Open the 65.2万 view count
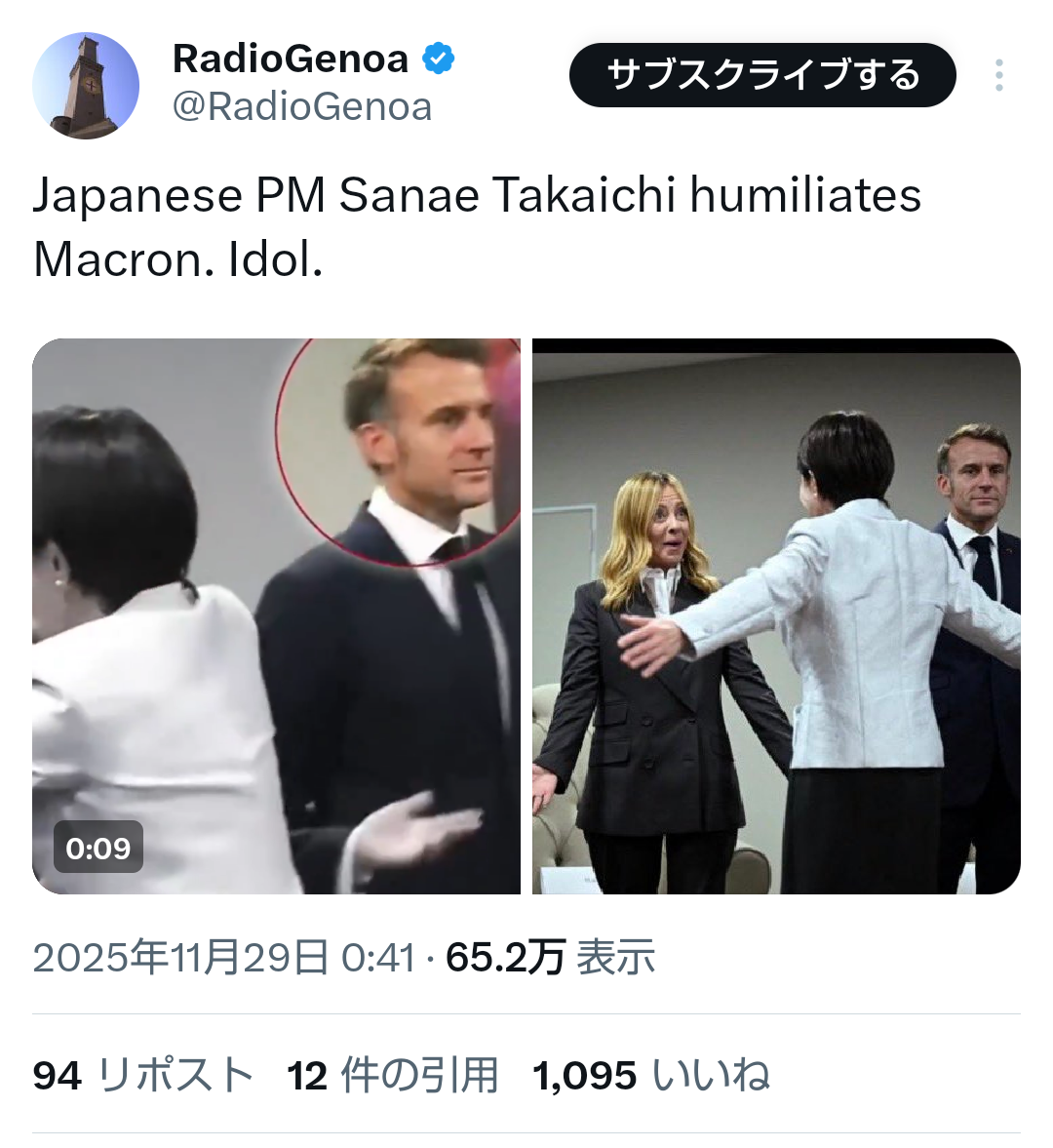The height and width of the screenshot is (1148, 1053). [x=505, y=958]
